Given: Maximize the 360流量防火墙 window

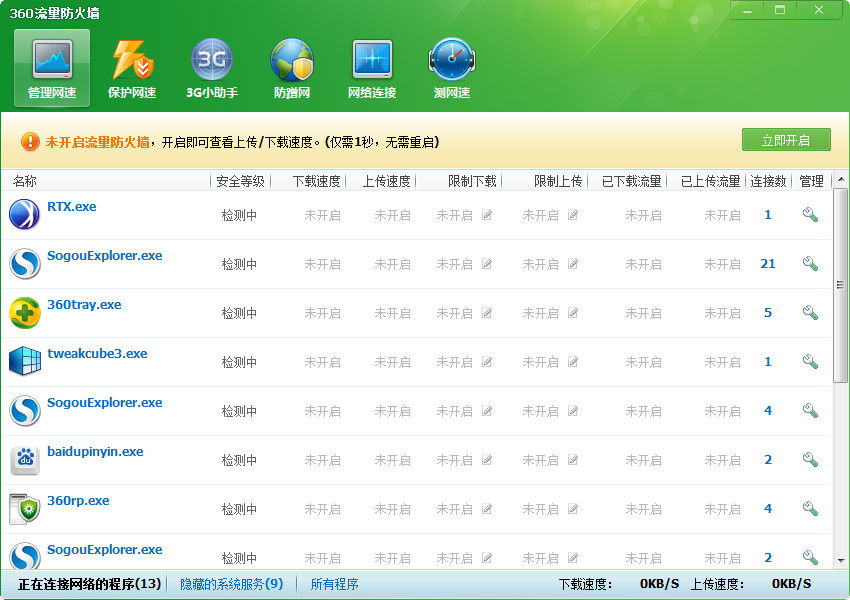Looking at the screenshot, I should click(780, 10).
